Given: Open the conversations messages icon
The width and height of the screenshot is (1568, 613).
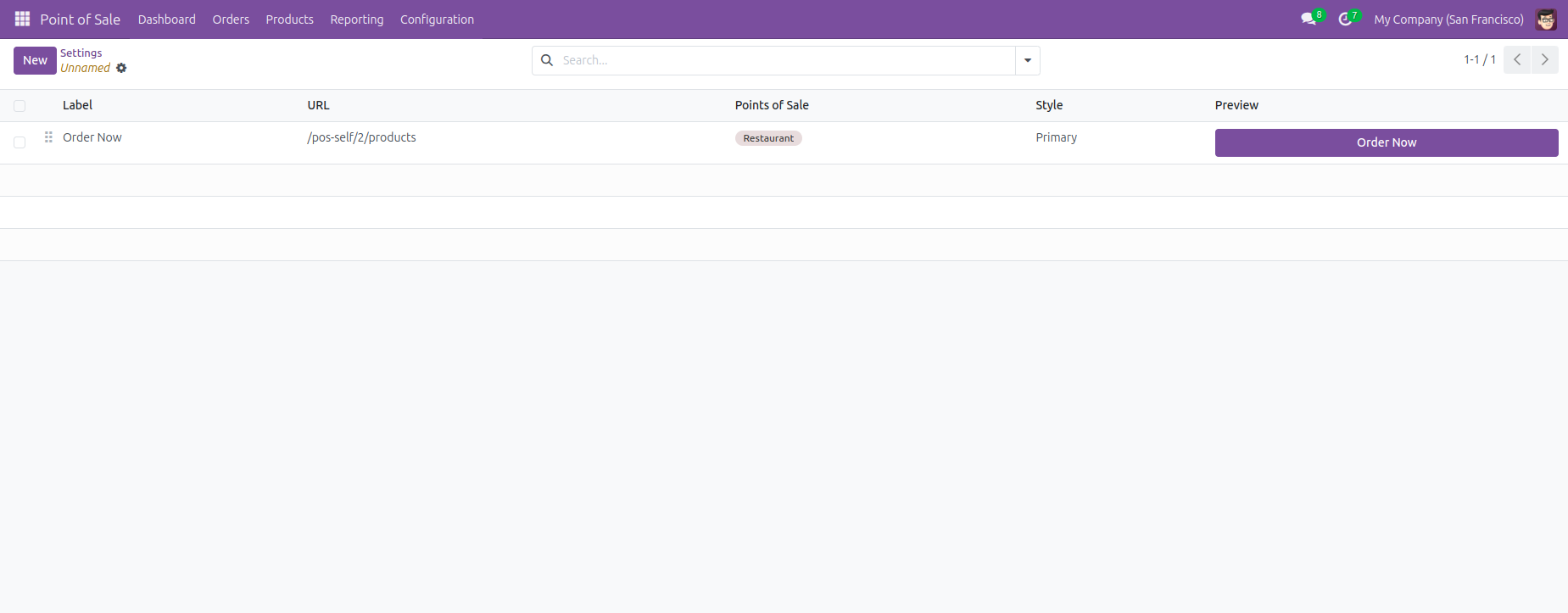Looking at the screenshot, I should 1309,19.
